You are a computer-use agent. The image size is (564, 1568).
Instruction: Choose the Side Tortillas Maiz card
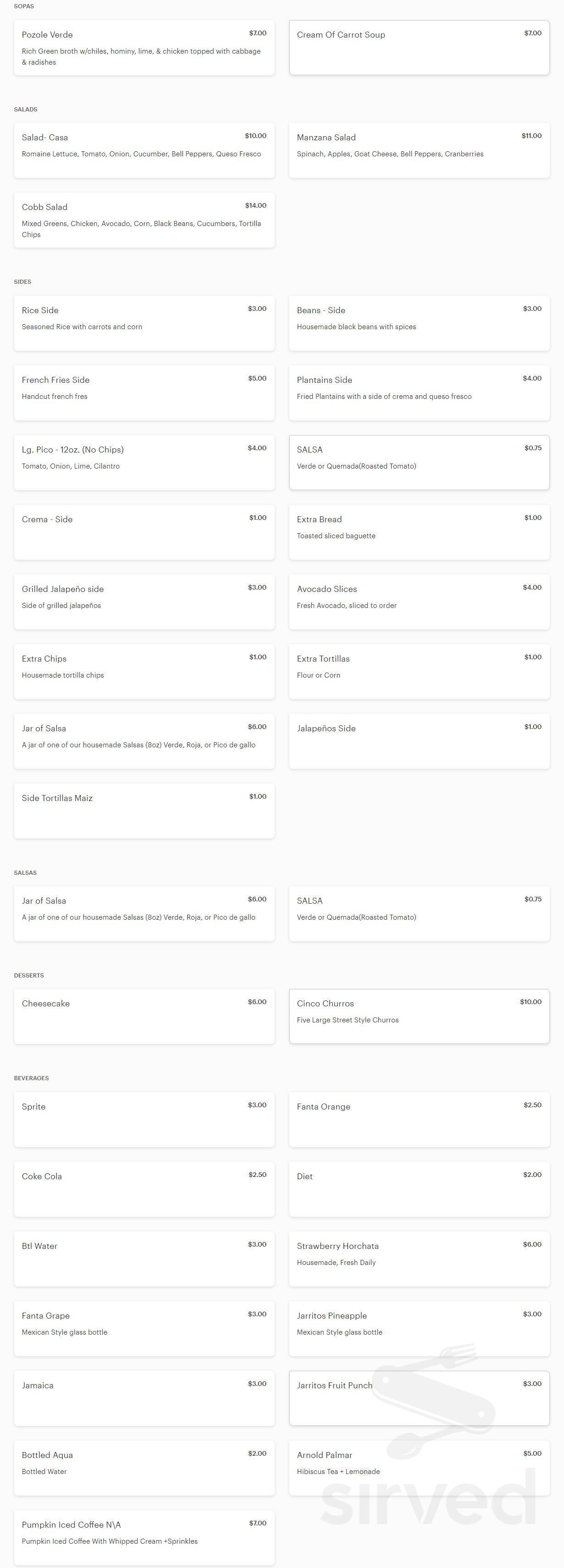[144, 812]
